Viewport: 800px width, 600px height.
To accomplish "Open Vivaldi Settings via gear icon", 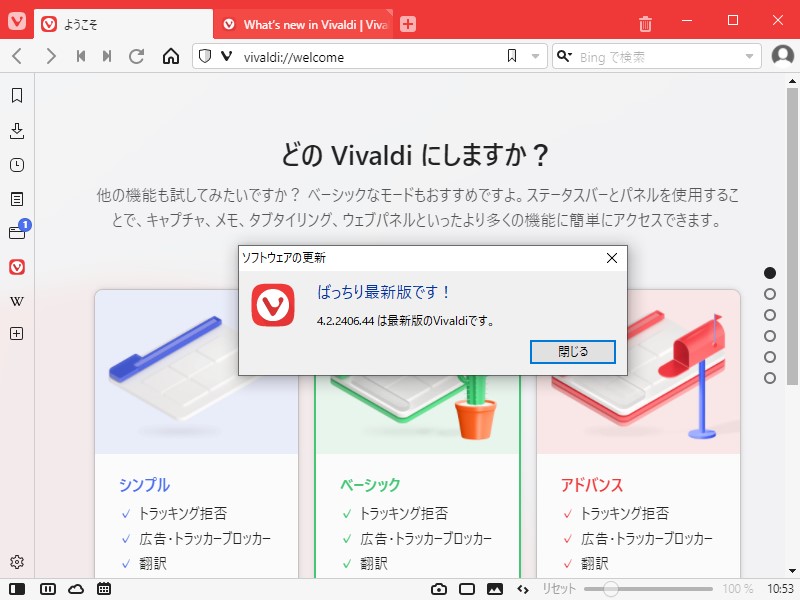I will 16,562.
